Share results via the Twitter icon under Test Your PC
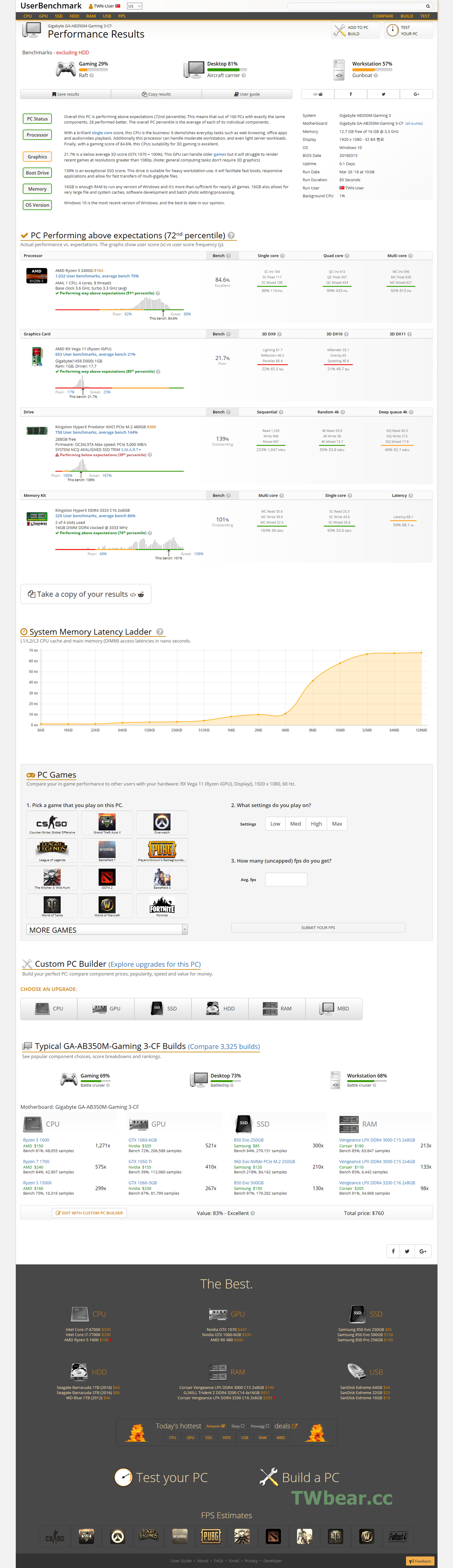The width and height of the screenshot is (453, 1568). pyautogui.click(x=383, y=94)
